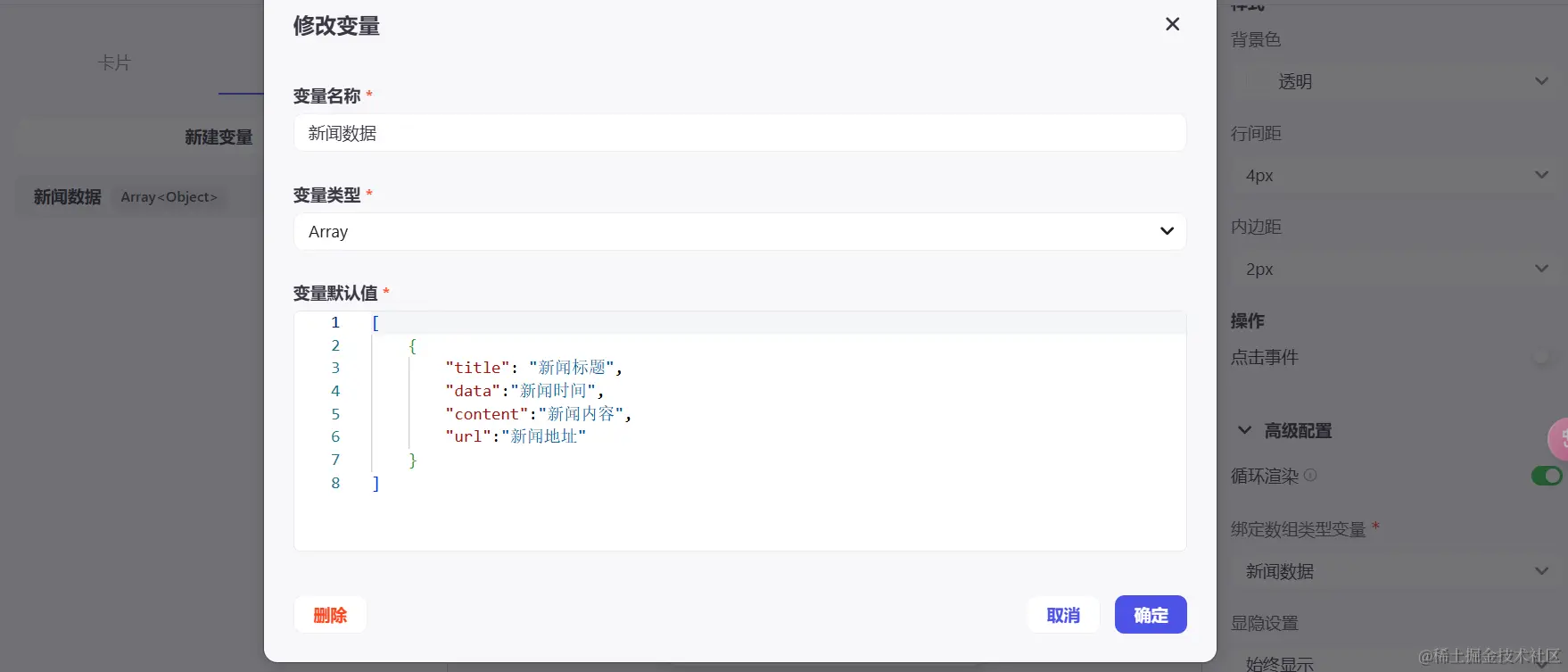Click the 新建变量 button
The width and height of the screenshot is (1568, 672).
pyautogui.click(x=219, y=137)
